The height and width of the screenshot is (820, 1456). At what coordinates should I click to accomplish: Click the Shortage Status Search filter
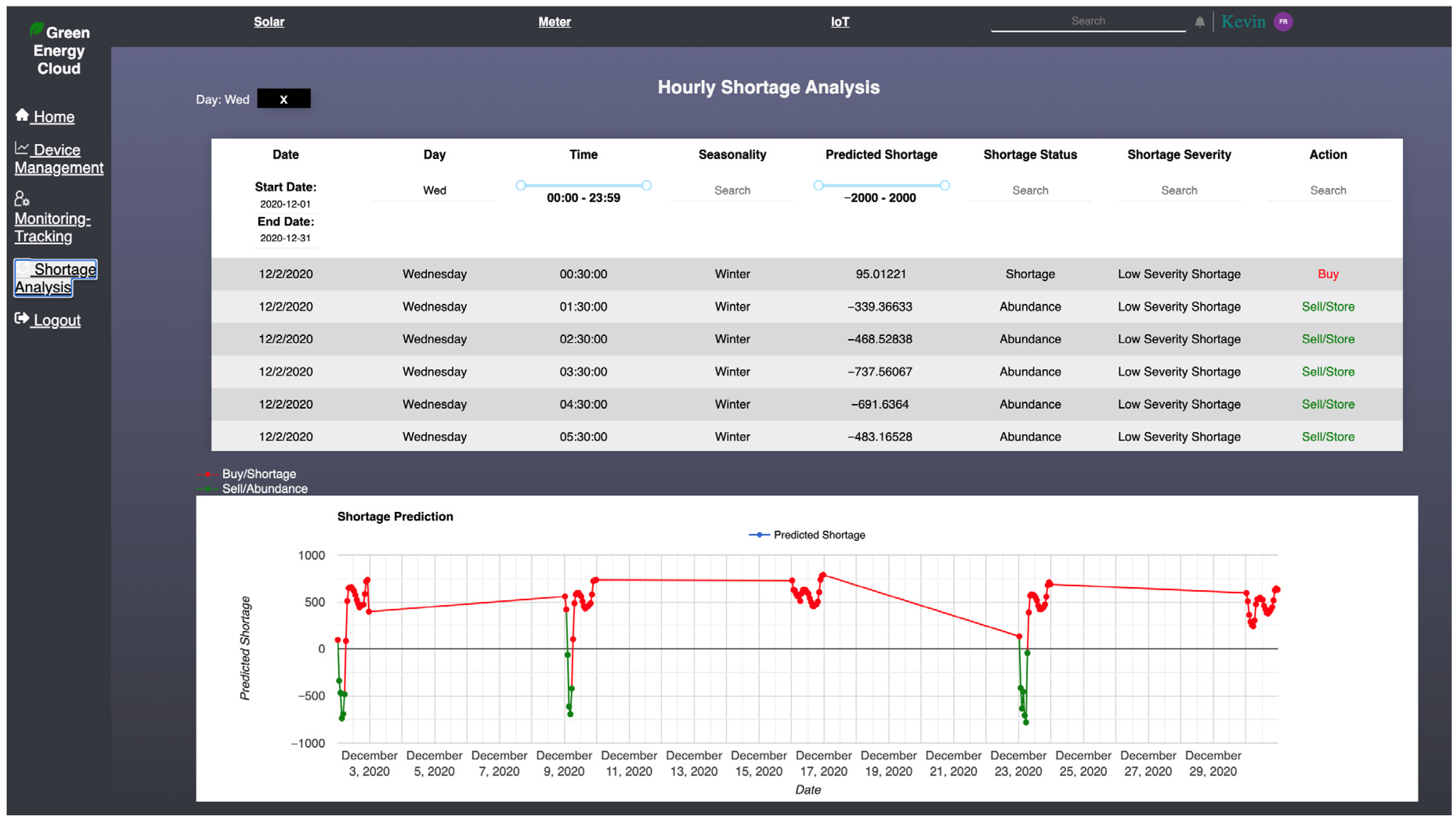pyautogui.click(x=1030, y=190)
